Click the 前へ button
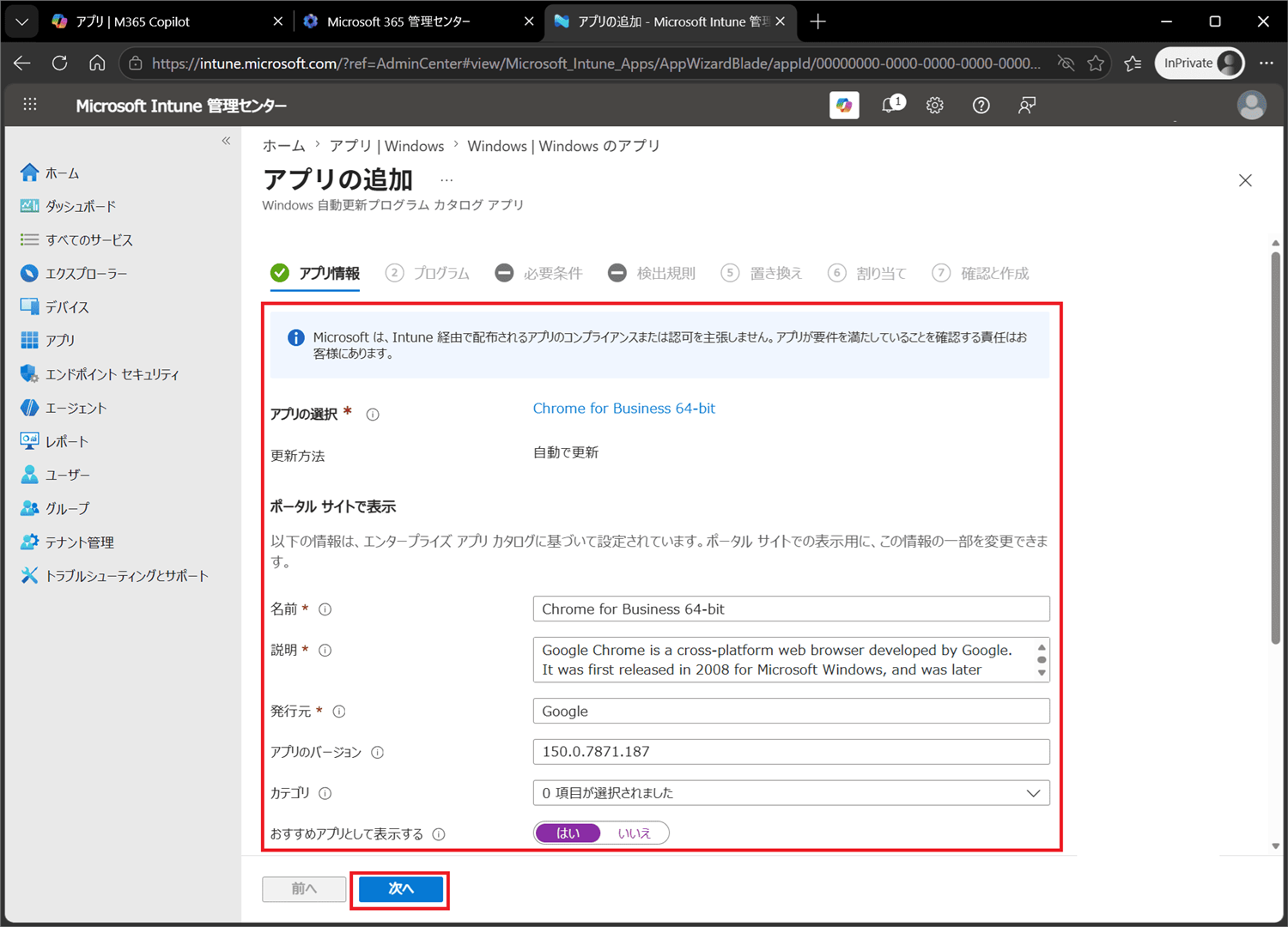Image resolution: width=1288 pixels, height=927 pixels. 304,888
